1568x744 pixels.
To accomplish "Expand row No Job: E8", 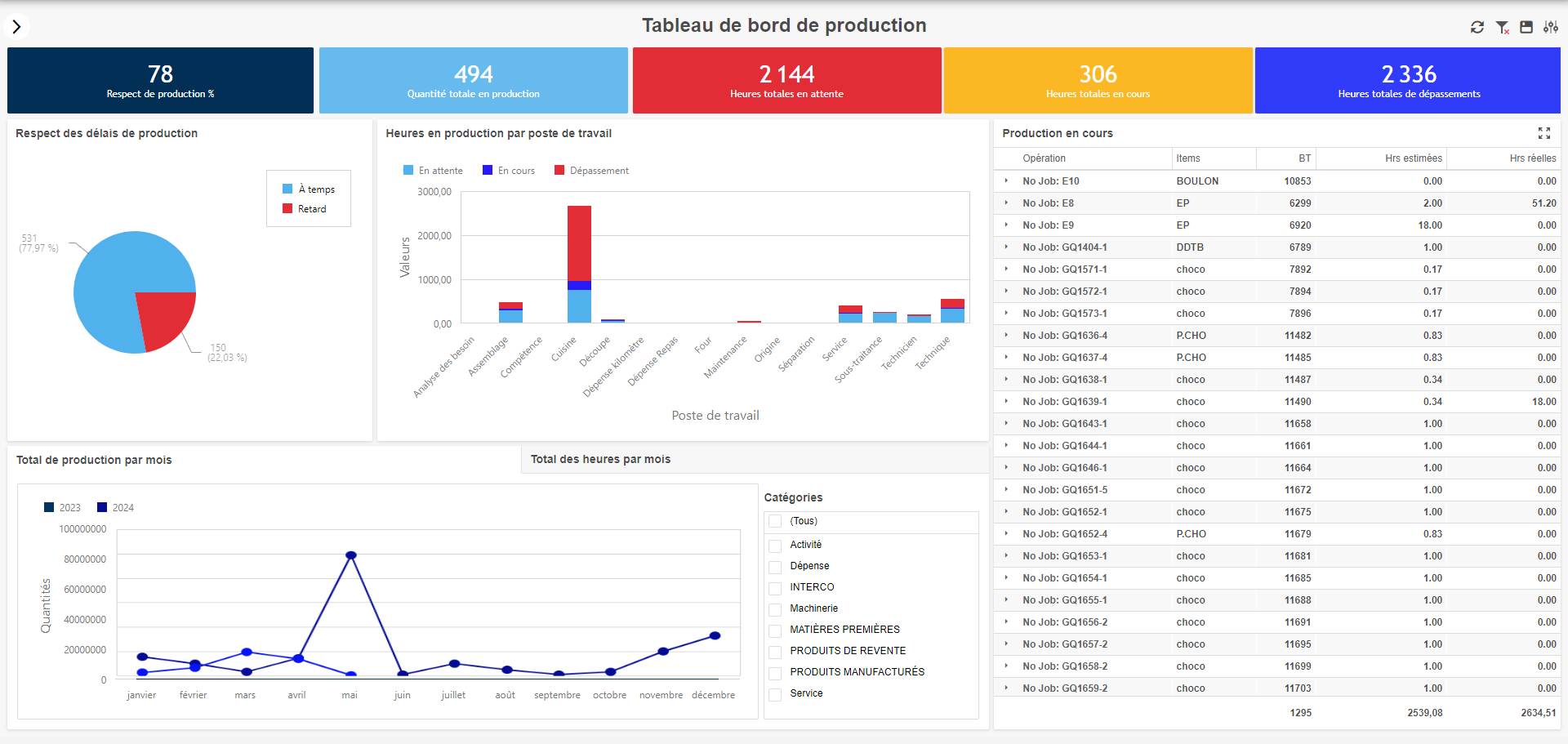I will click(x=1006, y=203).
